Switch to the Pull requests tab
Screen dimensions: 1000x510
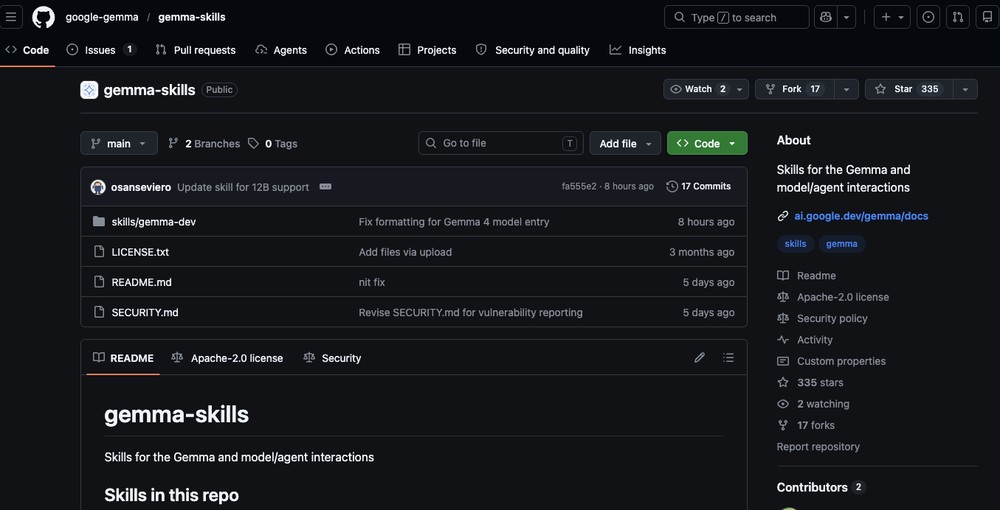click(x=196, y=50)
